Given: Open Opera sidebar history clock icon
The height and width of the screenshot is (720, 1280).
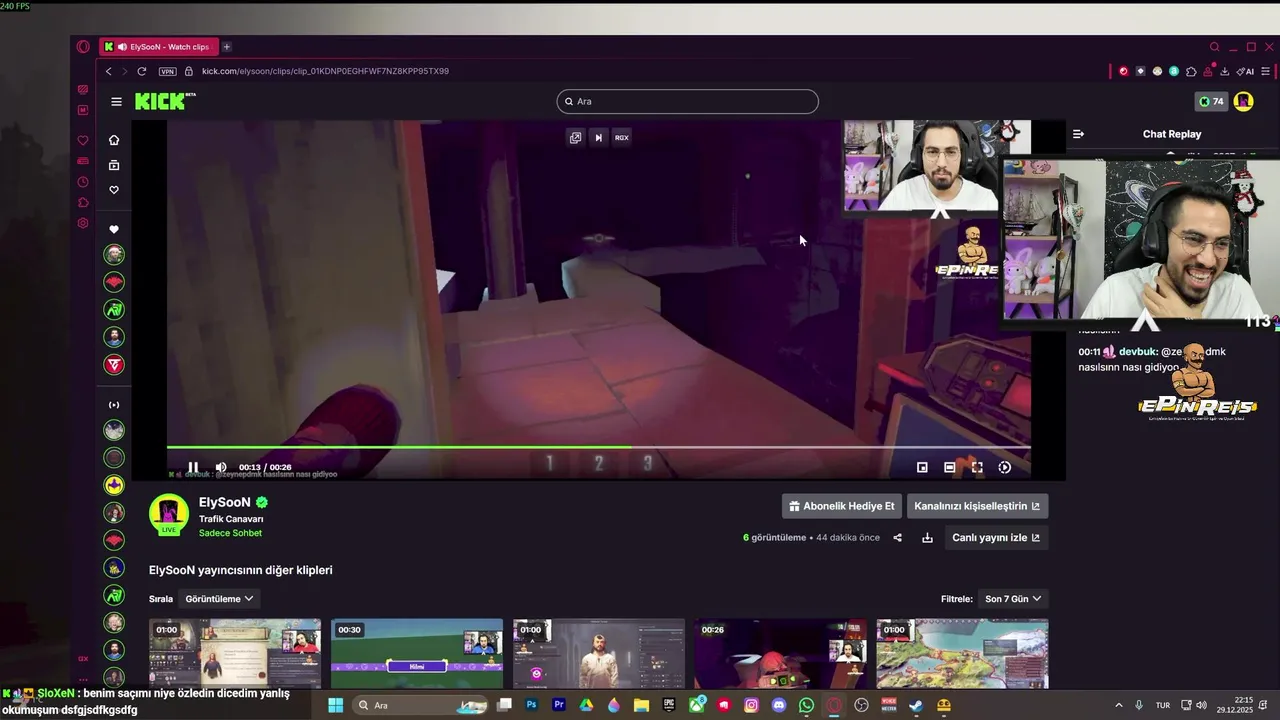Looking at the screenshot, I should [x=83, y=182].
